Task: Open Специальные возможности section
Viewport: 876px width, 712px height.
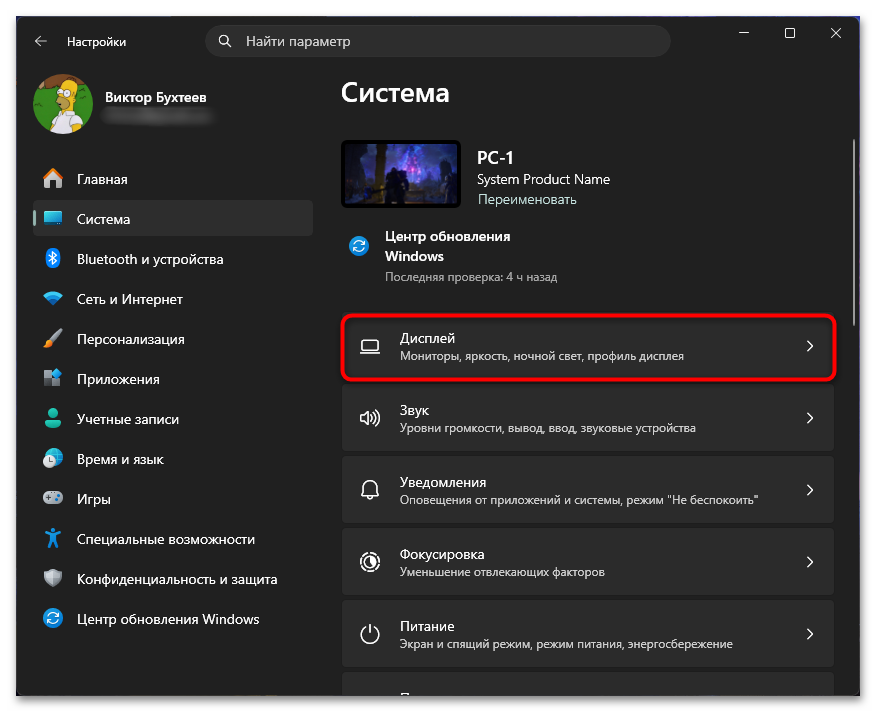Action: click(x=173, y=539)
